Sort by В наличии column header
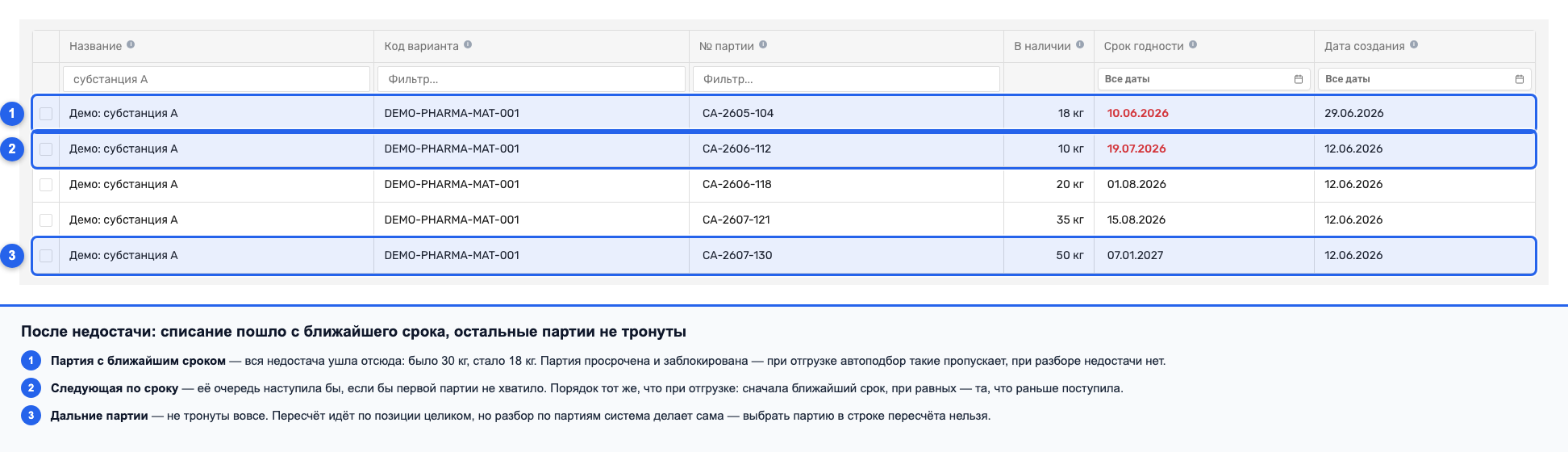Image resolution: width=1568 pixels, height=452 pixels. pyautogui.click(x=1042, y=46)
